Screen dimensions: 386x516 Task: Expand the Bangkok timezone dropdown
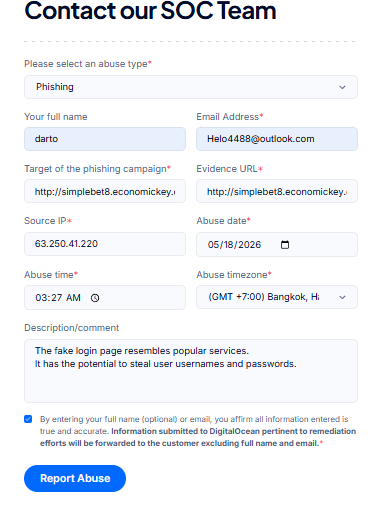tap(277, 297)
